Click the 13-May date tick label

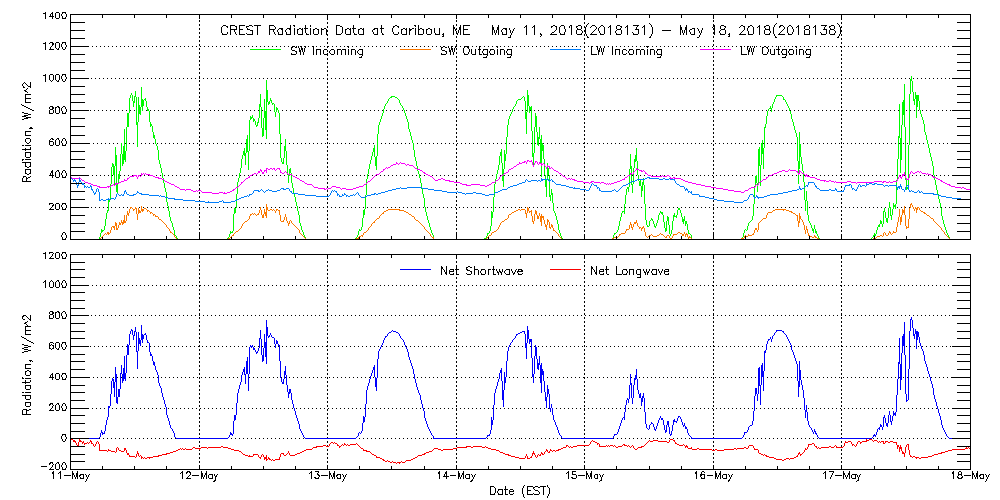click(328, 477)
